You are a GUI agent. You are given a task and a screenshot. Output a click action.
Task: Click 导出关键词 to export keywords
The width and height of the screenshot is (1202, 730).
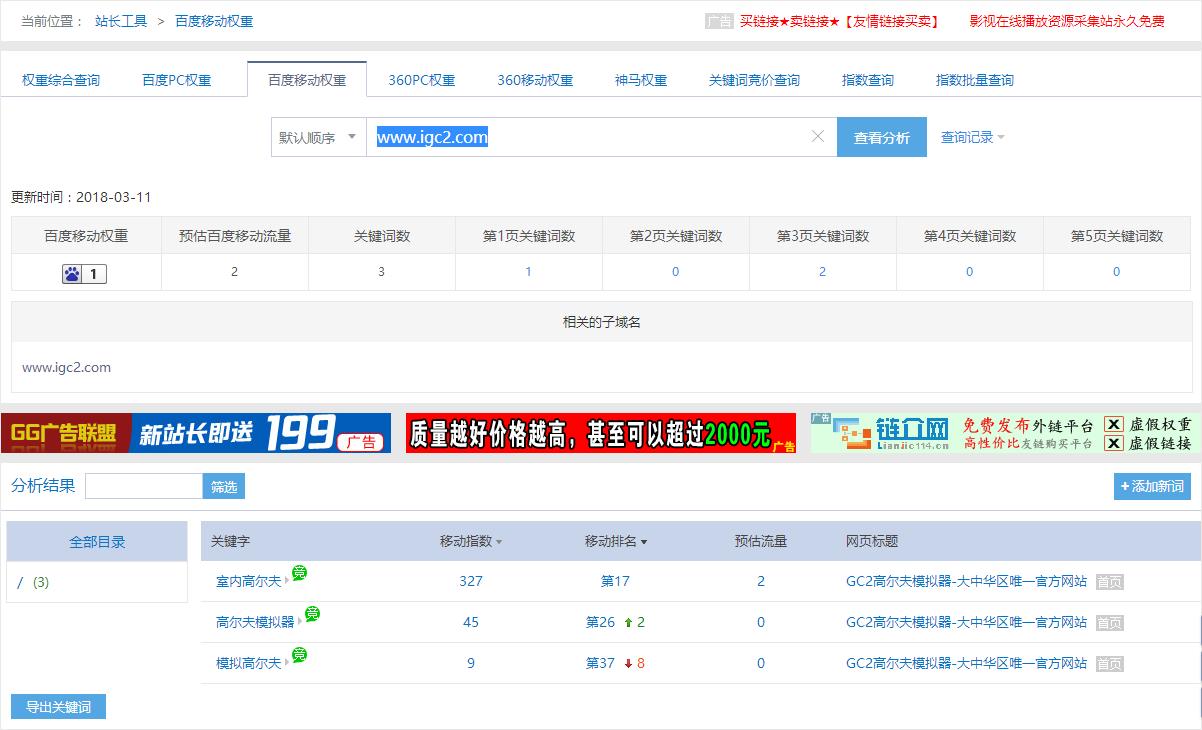click(x=57, y=706)
